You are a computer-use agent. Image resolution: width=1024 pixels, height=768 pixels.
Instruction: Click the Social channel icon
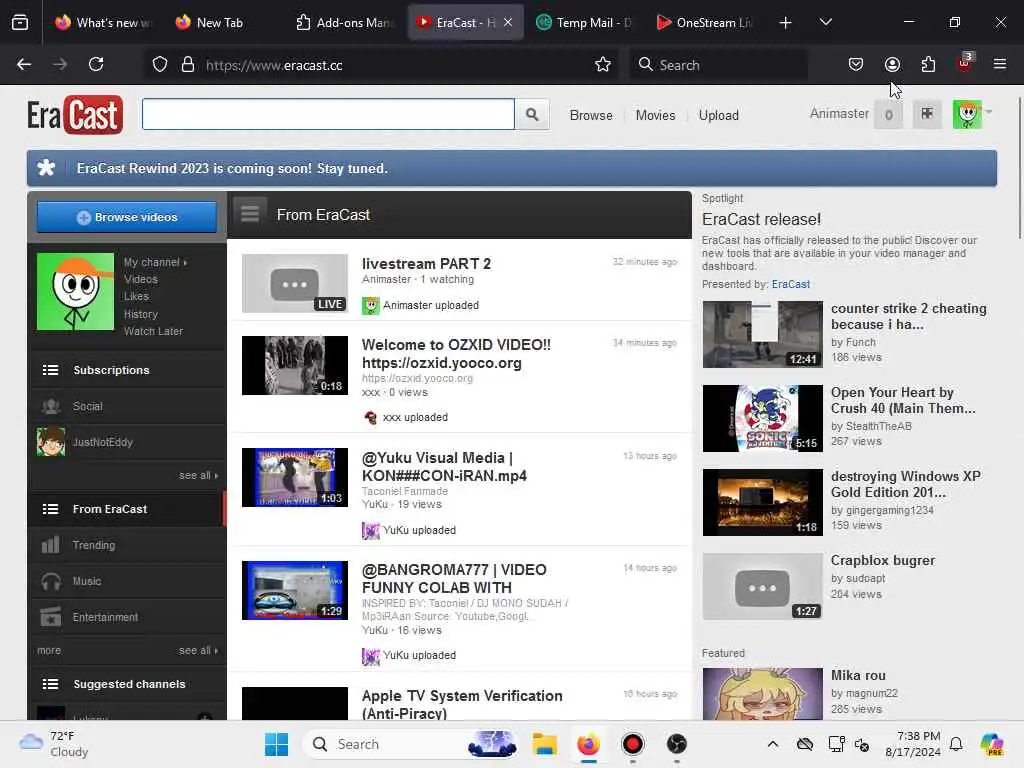[x=51, y=406]
